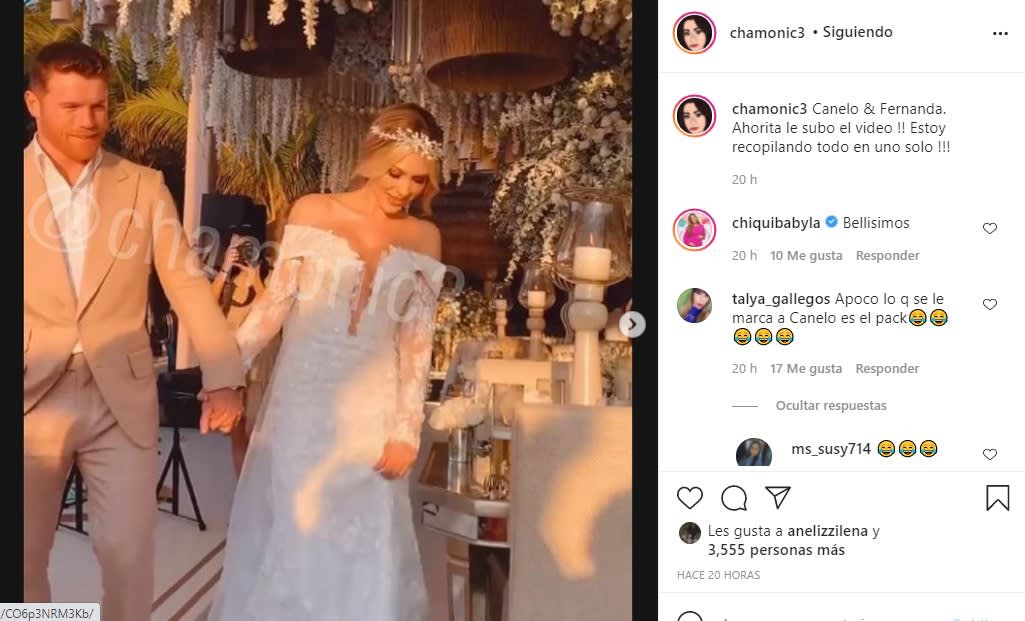This screenshot has height=621, width=1025.
Task: Like ms_susy714 reply heart
Action: coord(990,454)
